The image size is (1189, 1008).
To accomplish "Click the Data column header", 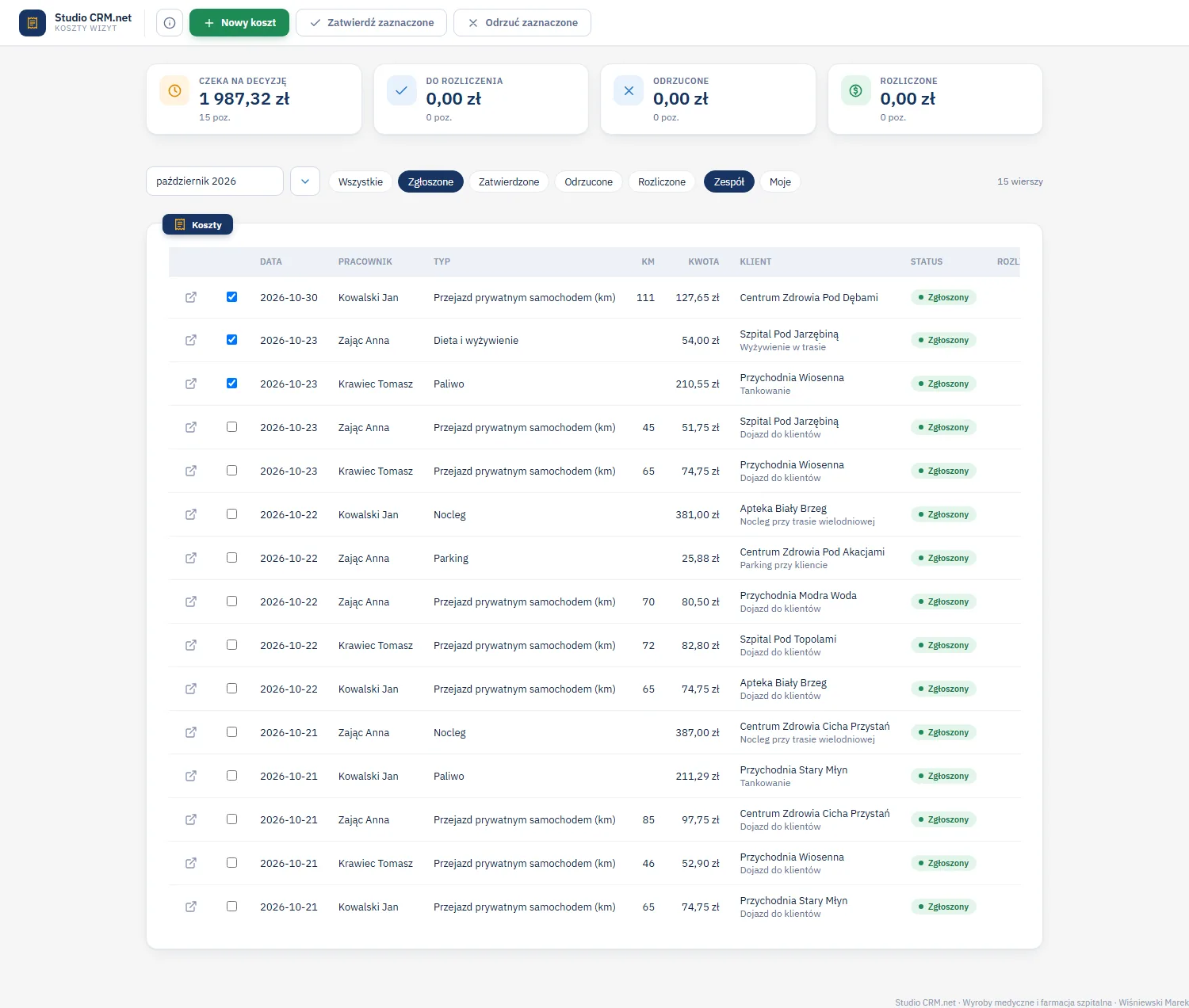I will (x=271, y=262).
